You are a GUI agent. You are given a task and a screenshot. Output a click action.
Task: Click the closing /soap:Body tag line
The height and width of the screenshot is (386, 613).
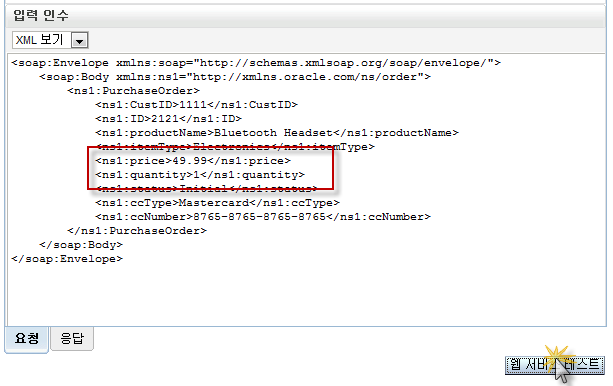[81, 245]
